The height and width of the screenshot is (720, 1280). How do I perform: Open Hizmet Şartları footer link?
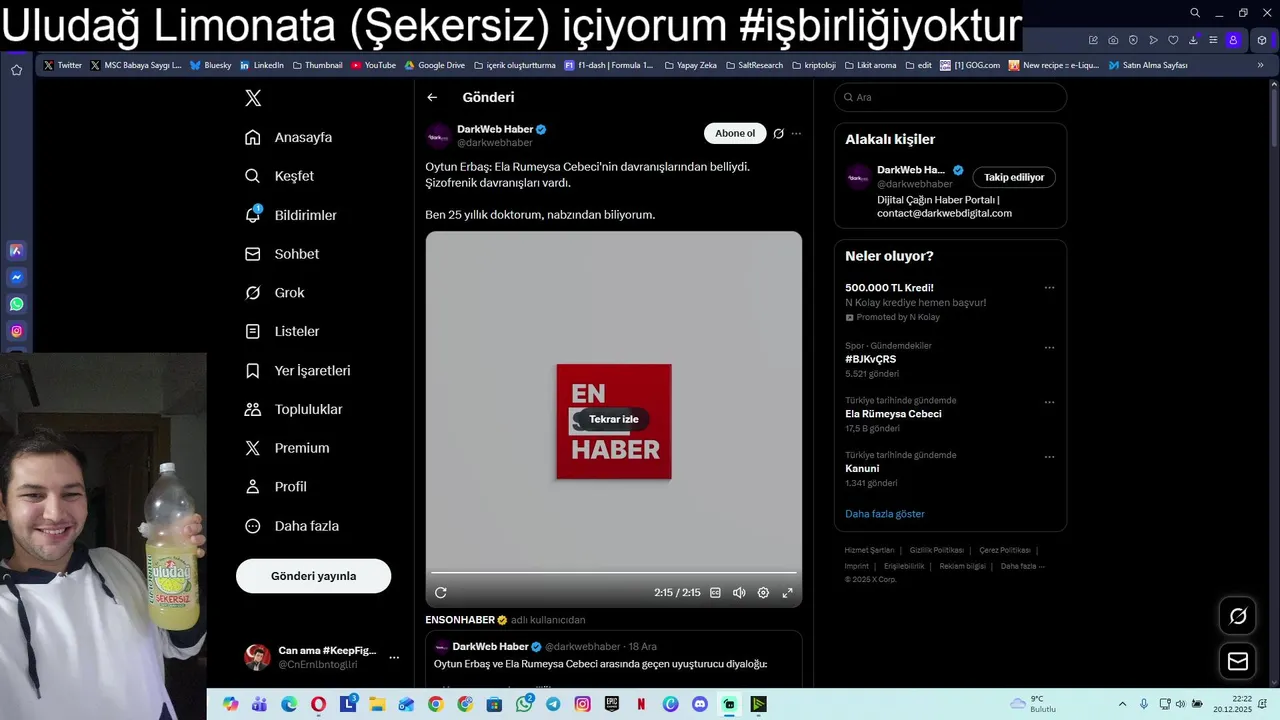coord(869,550)
